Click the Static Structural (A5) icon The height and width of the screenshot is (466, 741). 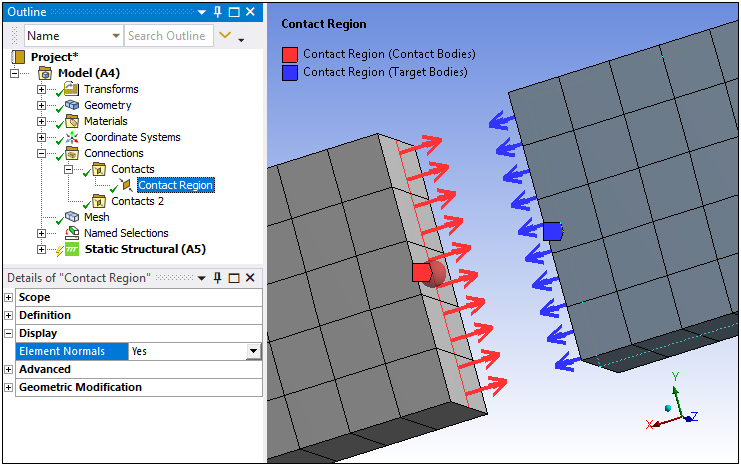pyautogui.click(x=72, y=249)
